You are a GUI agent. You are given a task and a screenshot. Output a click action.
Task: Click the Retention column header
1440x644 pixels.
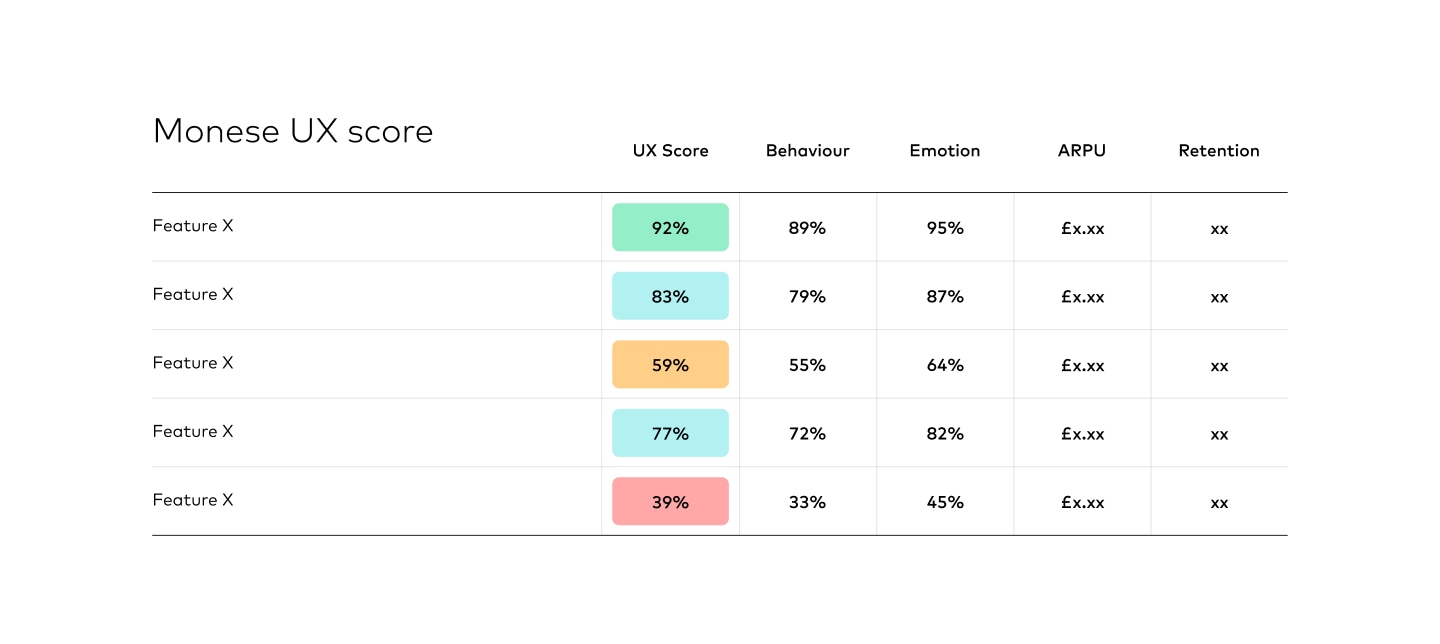1218,151
